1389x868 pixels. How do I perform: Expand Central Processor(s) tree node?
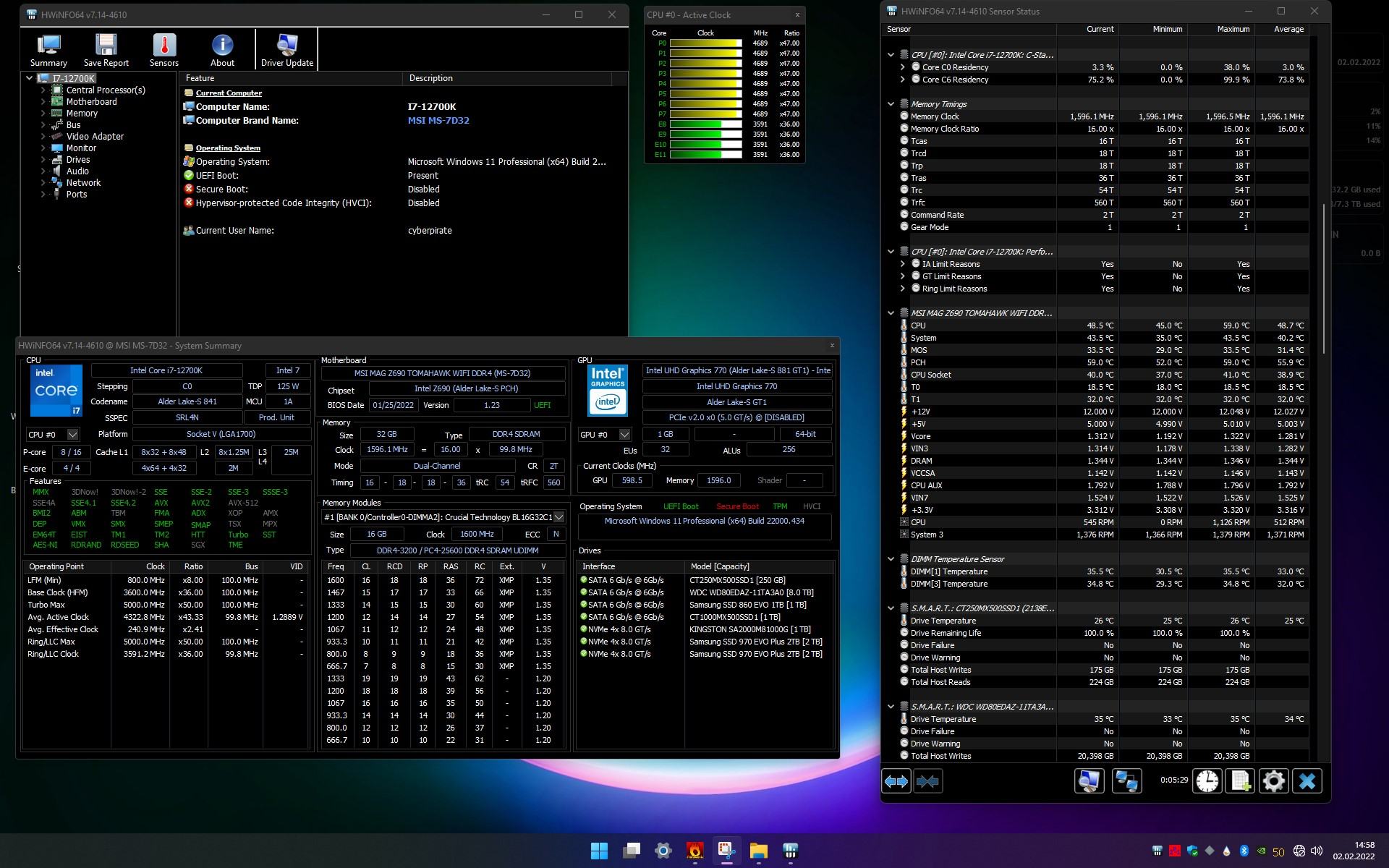pos(43,90)
